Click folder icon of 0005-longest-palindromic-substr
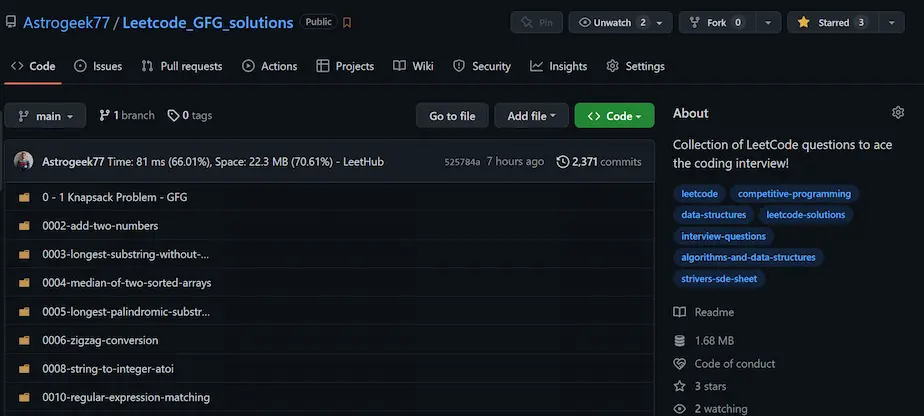The width and height of the screenshot is (924, 416). click(24, 312)
